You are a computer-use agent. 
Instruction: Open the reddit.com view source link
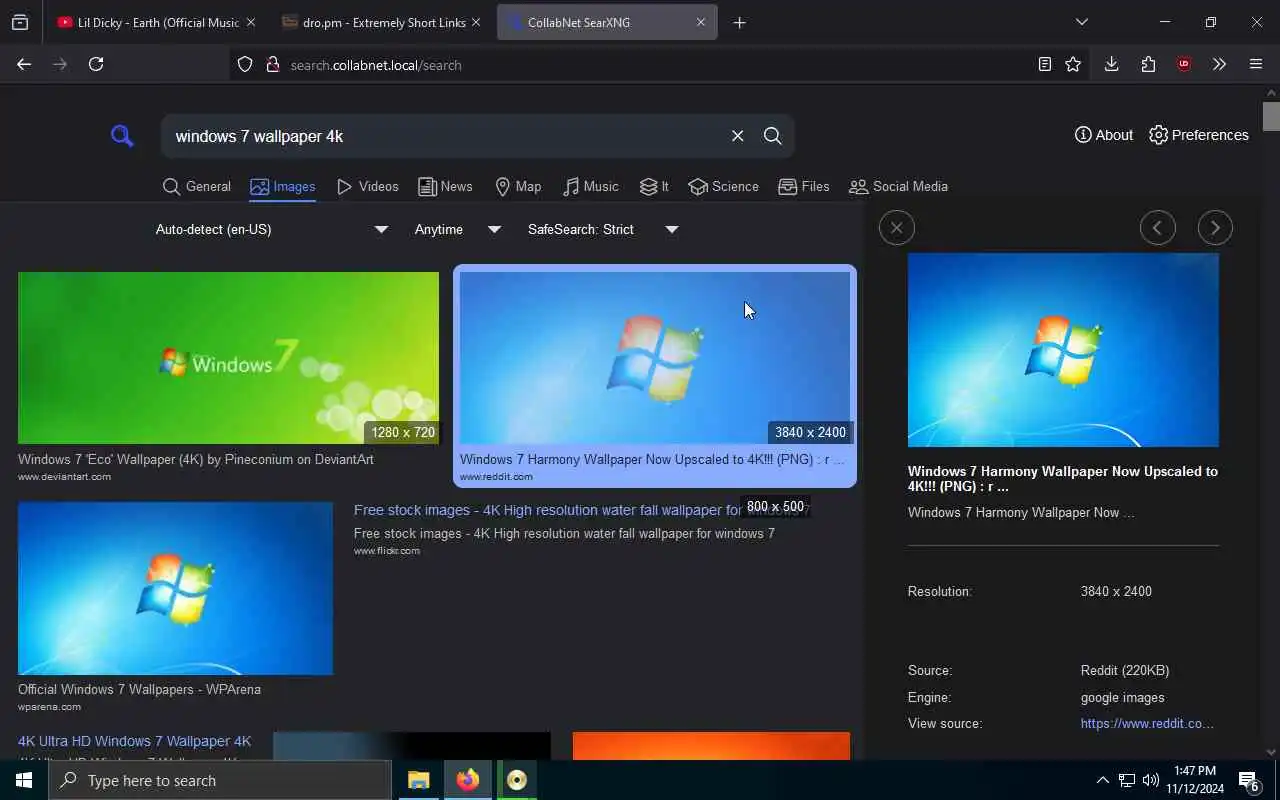tap(1147, 723)
